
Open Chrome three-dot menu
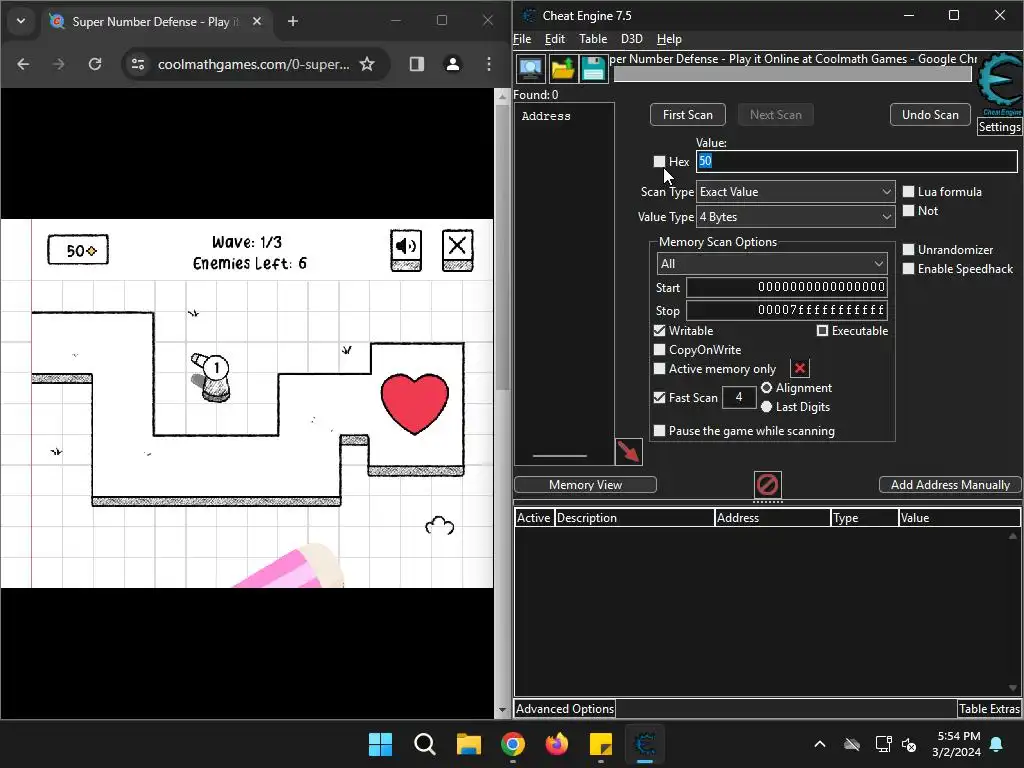tap(488, 64)
